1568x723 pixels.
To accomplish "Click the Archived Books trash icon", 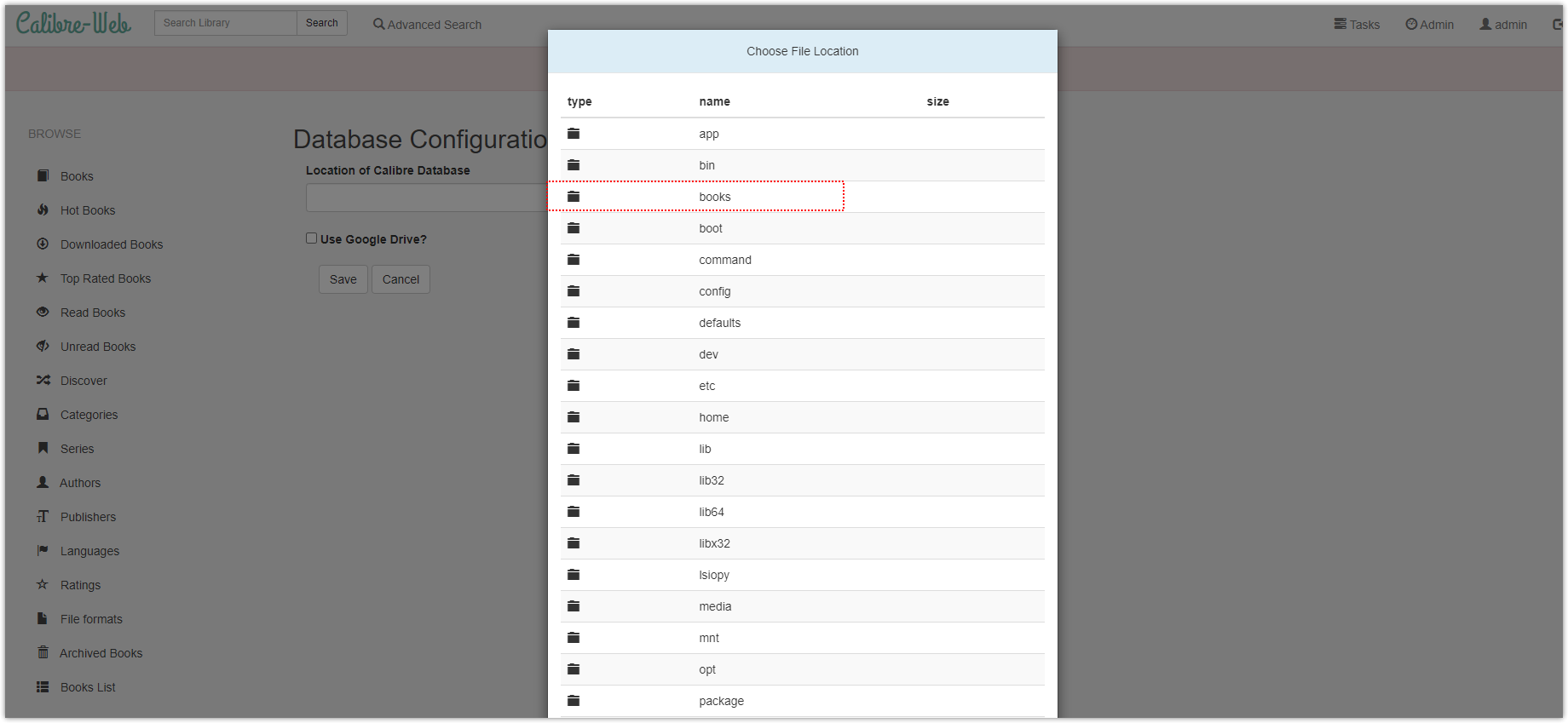I will coord(43,652).
